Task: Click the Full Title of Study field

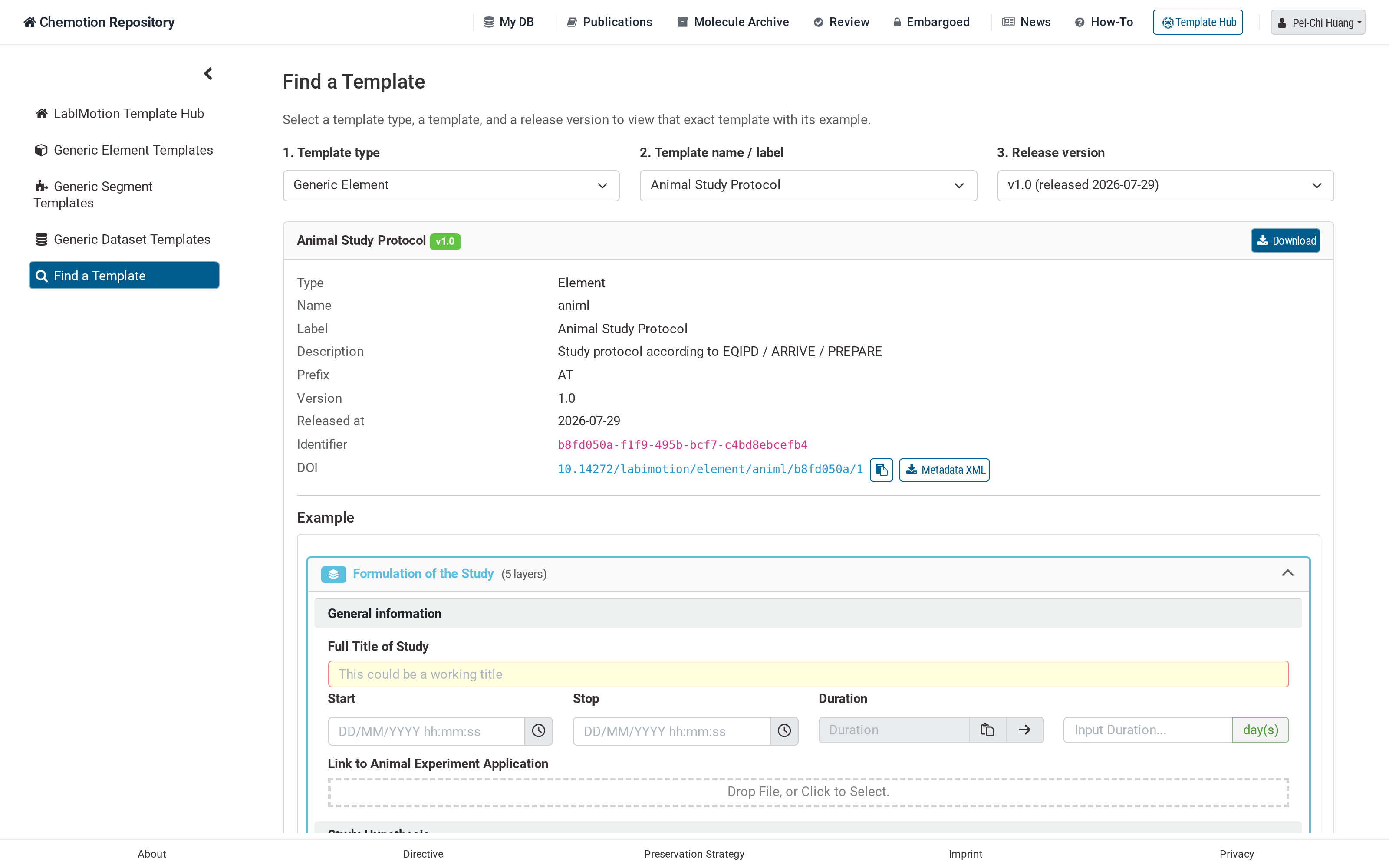Action: tap(808, 674)
